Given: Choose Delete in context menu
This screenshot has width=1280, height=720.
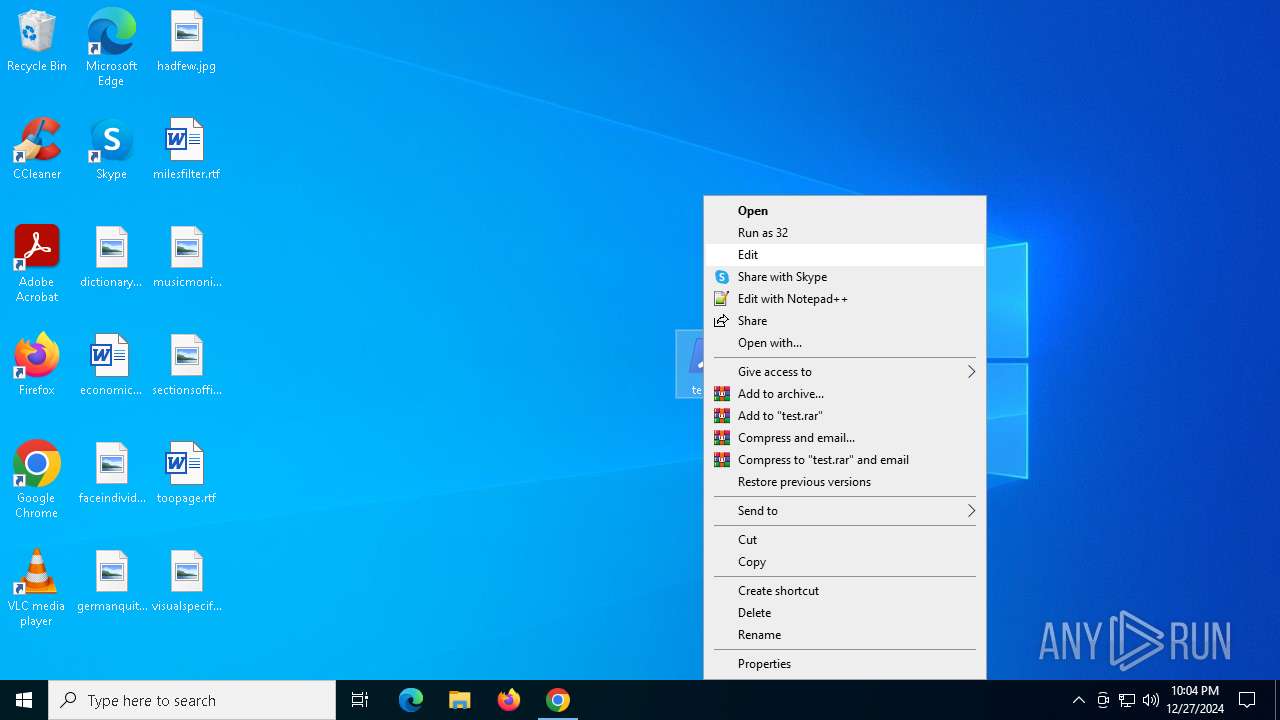Looking at the screenshot, I should pyautogui.click(x=845, y=613).
